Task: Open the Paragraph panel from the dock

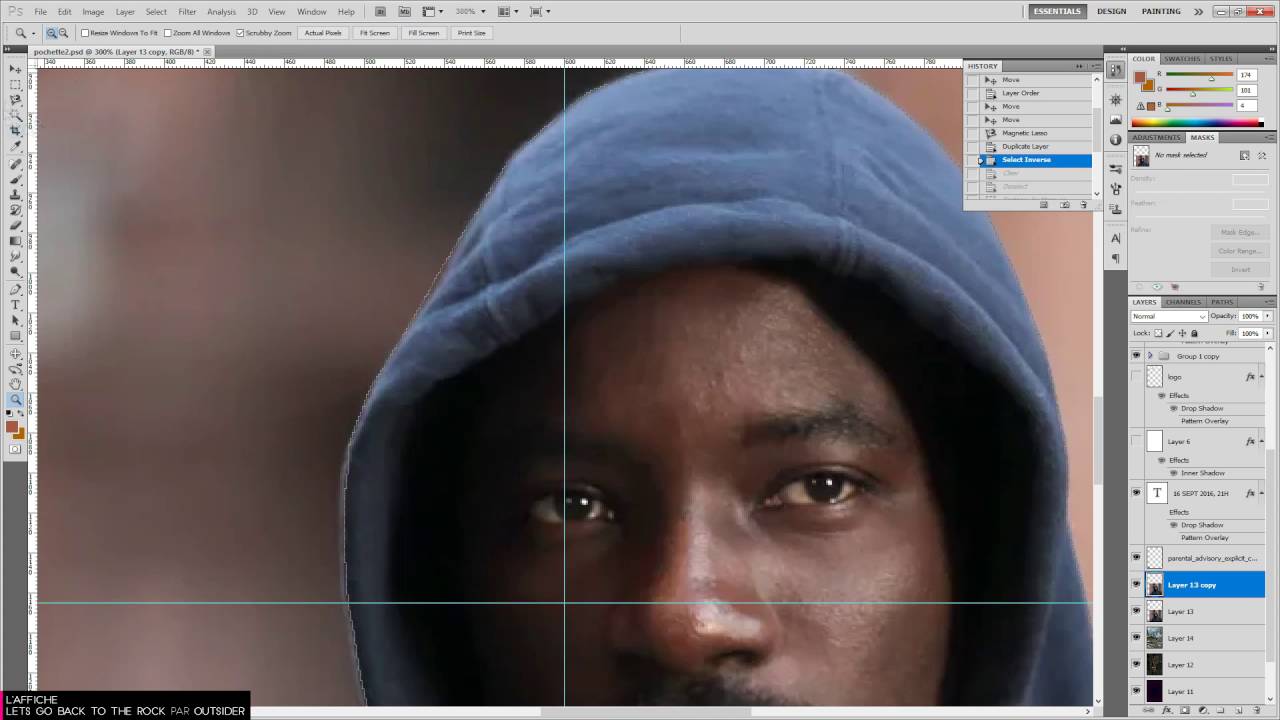Action: [1116, 259]
